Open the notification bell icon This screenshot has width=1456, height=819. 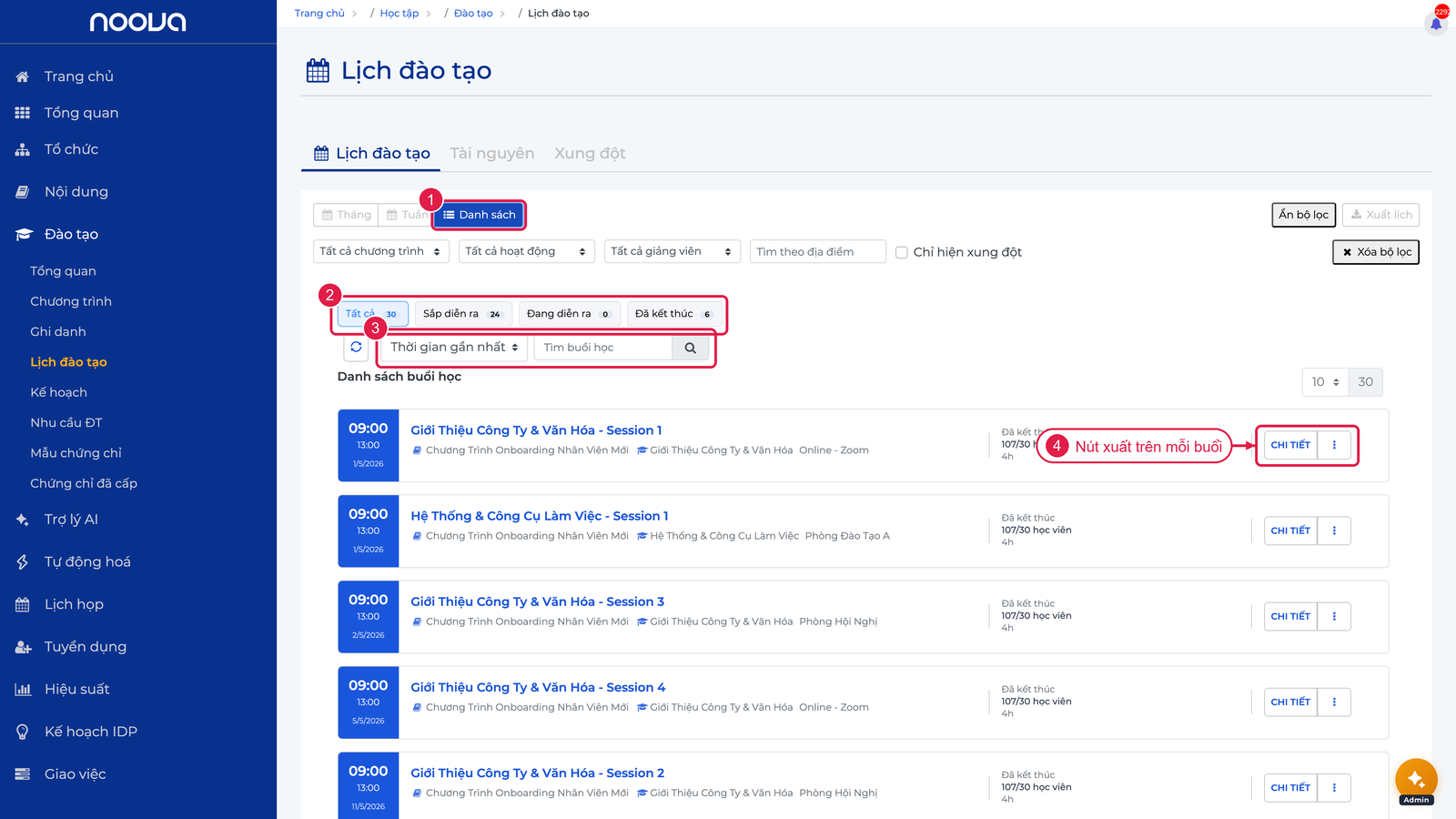coord(1436,24)
